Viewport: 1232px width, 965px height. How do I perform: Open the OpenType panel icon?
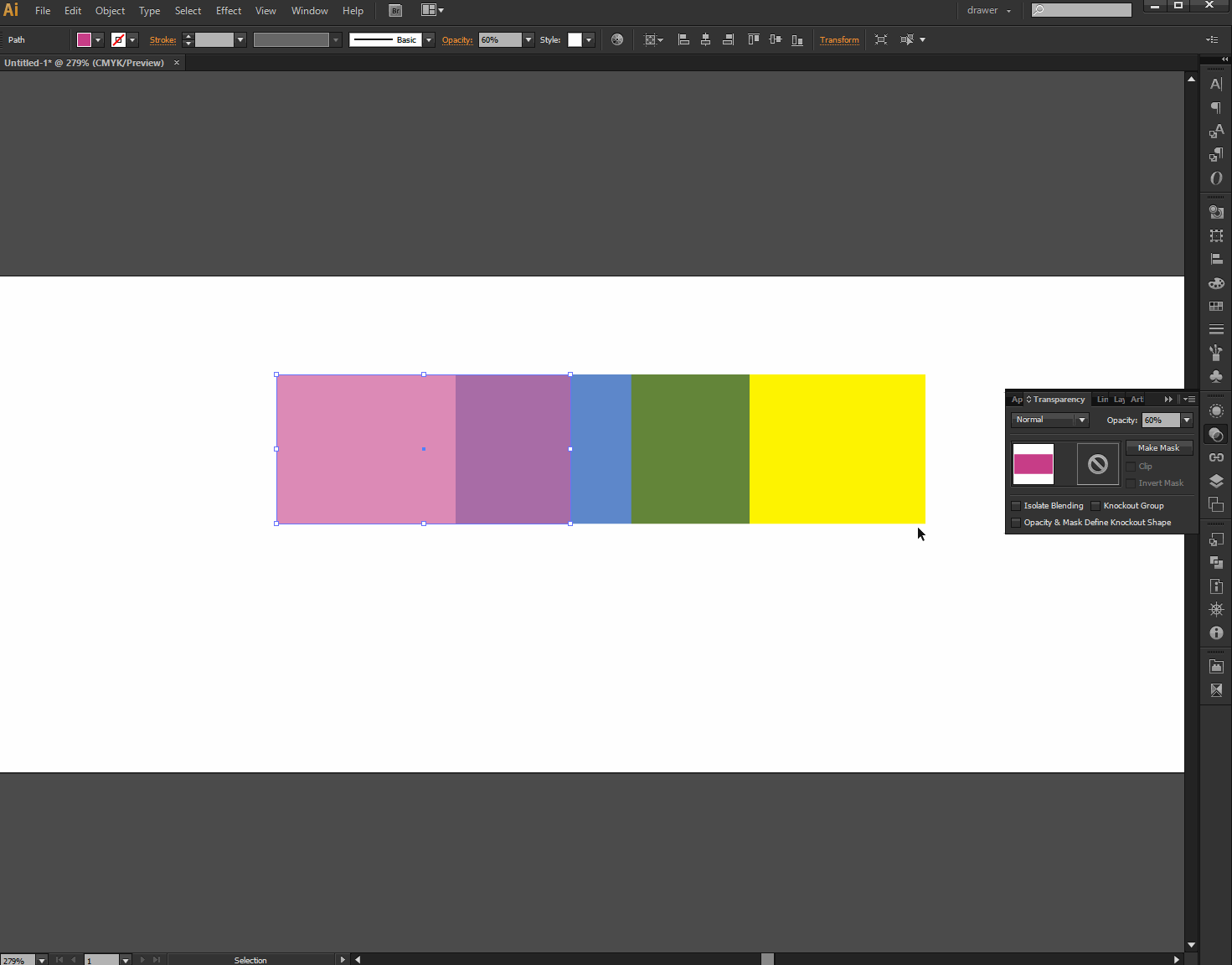coord(1216,178)
